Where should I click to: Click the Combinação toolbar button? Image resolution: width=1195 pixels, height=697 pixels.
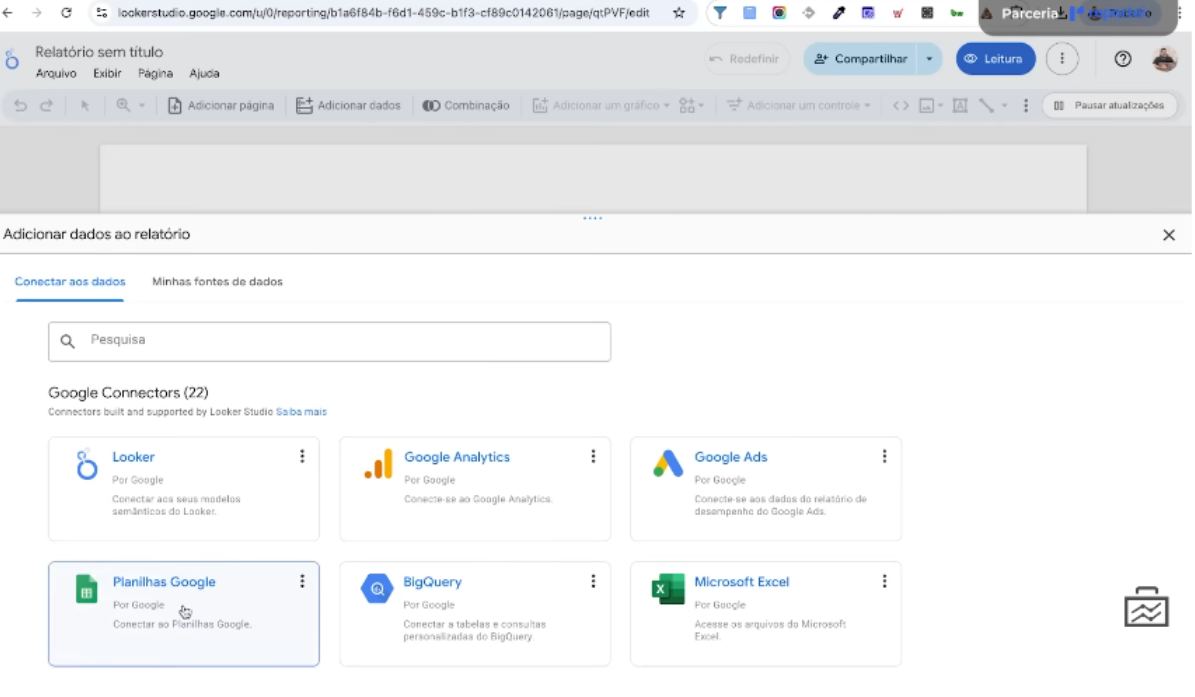click(466, 106)
